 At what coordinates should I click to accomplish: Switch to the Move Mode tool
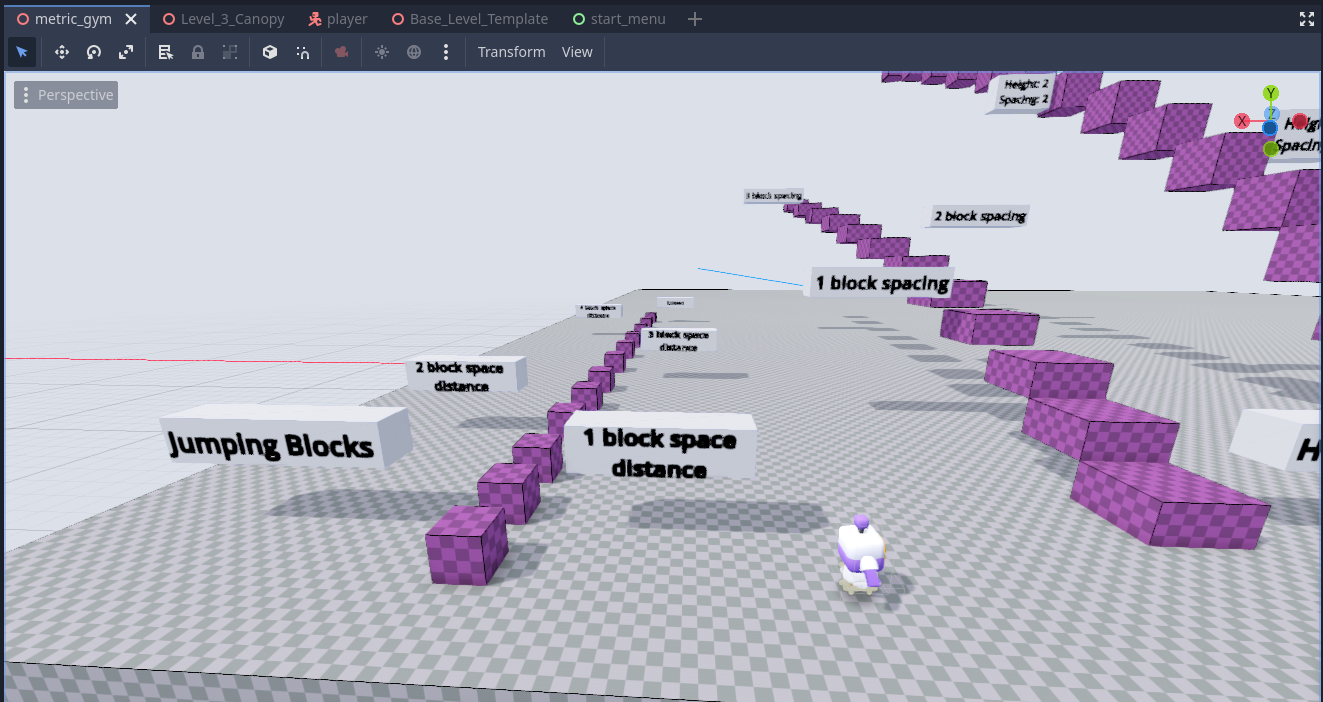tap(61, 52)
